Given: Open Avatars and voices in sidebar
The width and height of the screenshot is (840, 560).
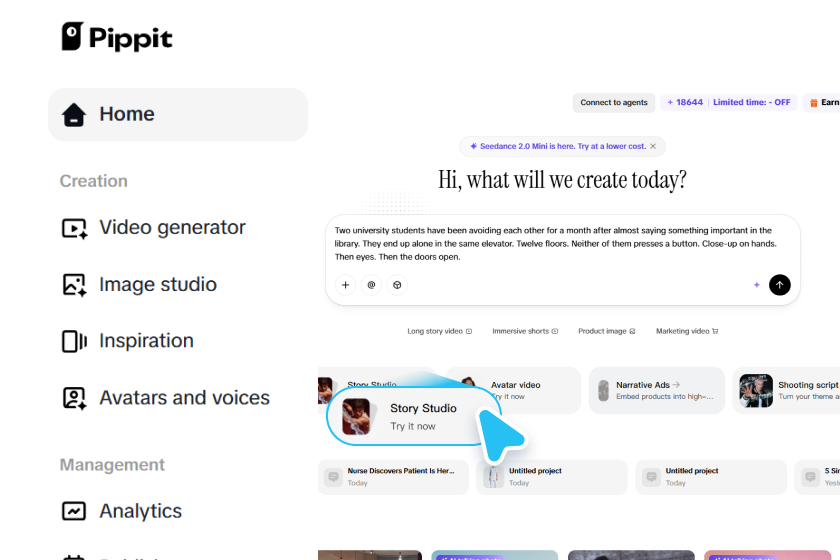Looking at the screenshot, I should [x=166, y=398].
